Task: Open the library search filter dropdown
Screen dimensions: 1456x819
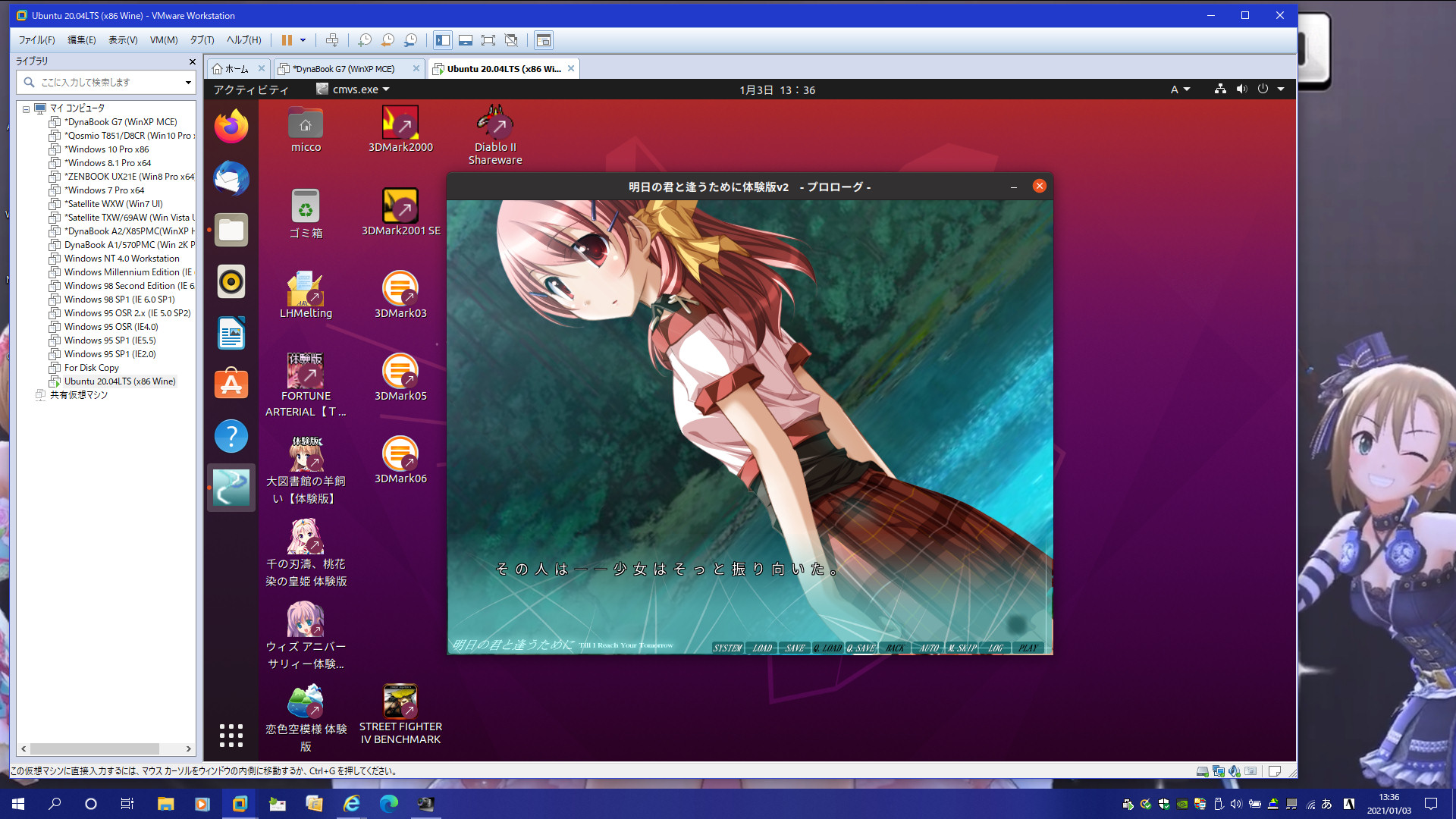Action: (188, 83)
